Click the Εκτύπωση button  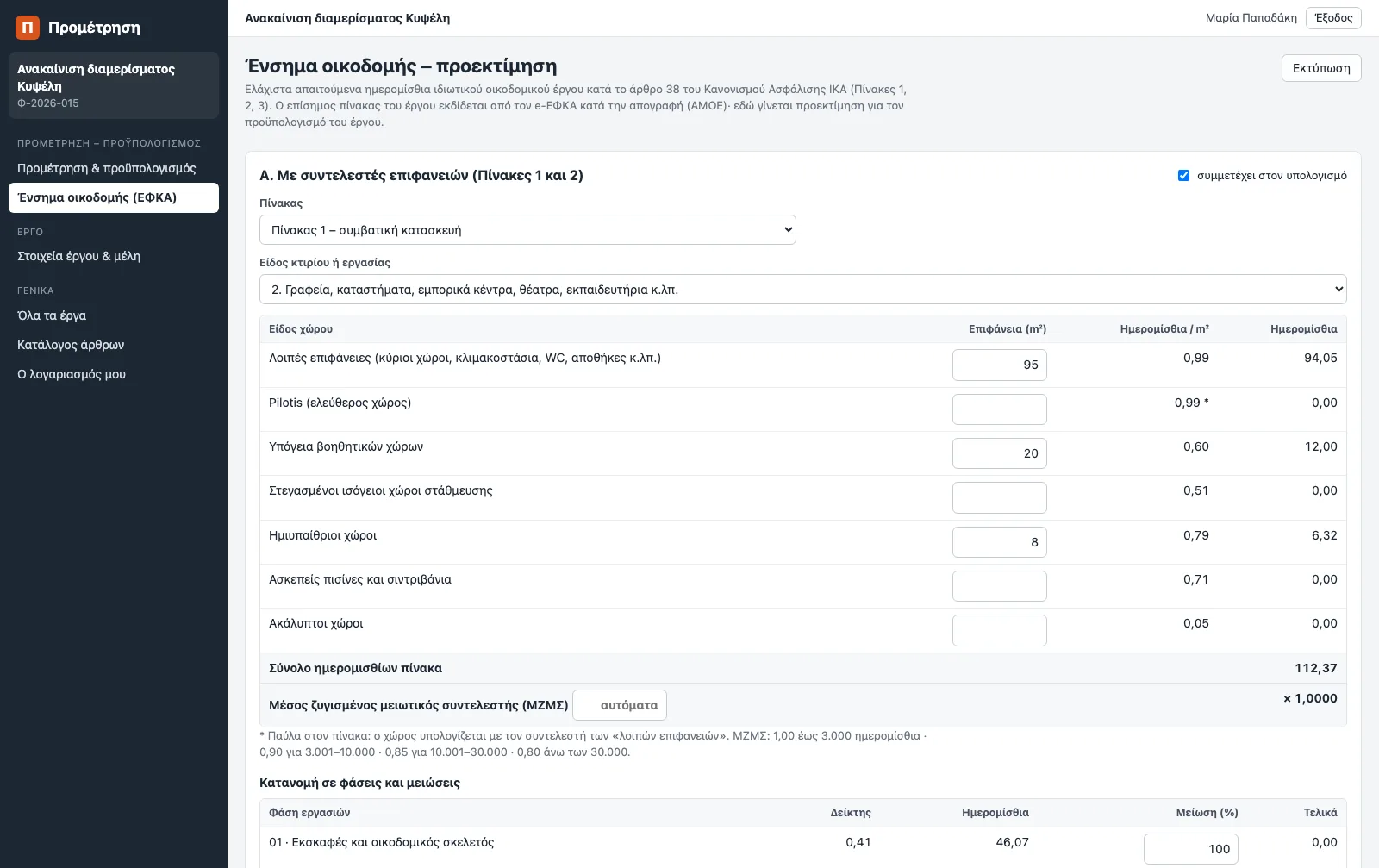click(x=1321, y=68)
